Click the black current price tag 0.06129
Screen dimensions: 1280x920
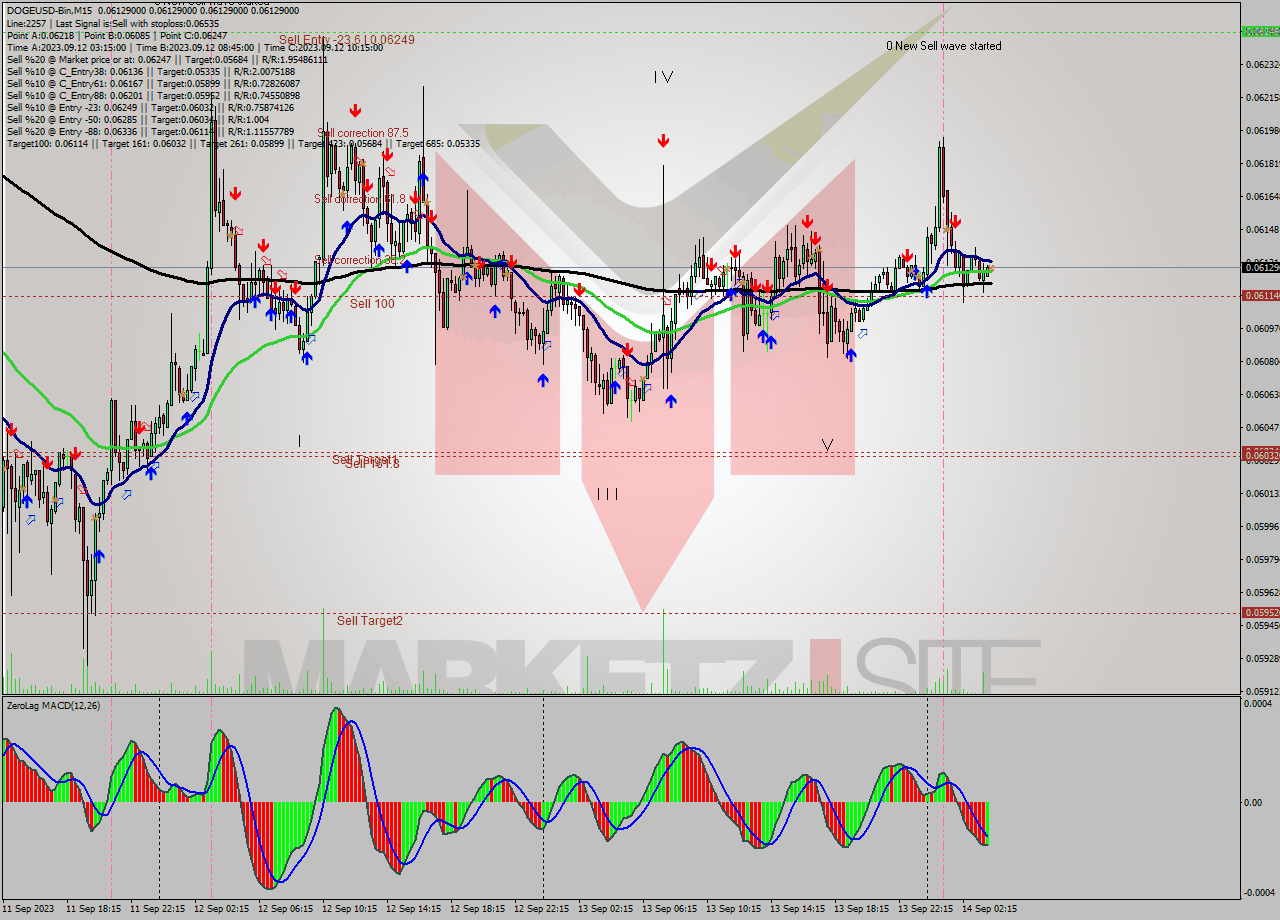click(x=1259, y=267)
